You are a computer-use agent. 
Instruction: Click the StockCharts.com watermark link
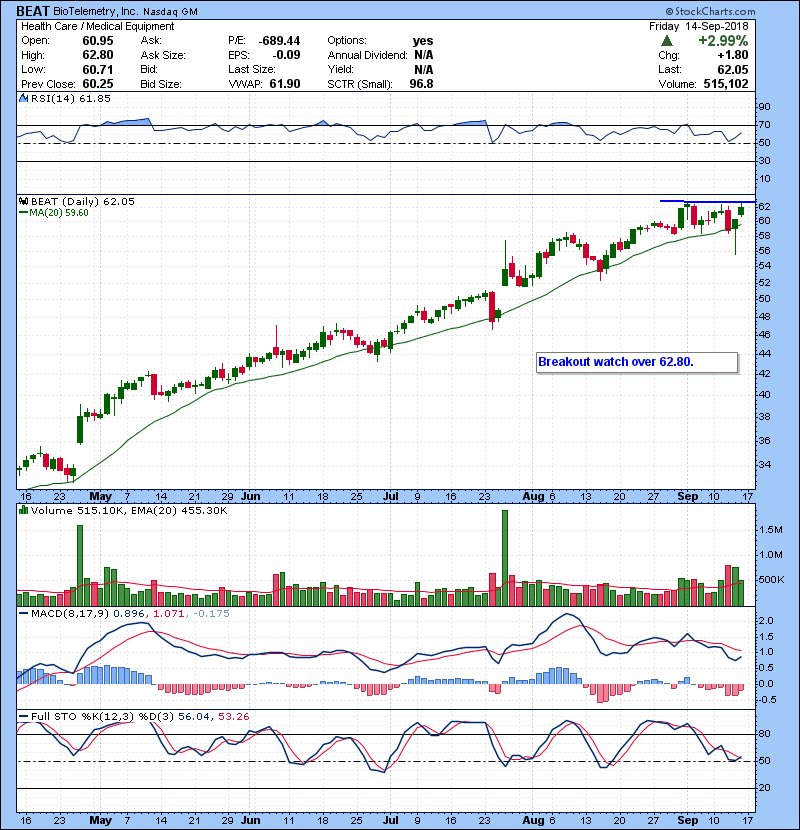[715, 11]
